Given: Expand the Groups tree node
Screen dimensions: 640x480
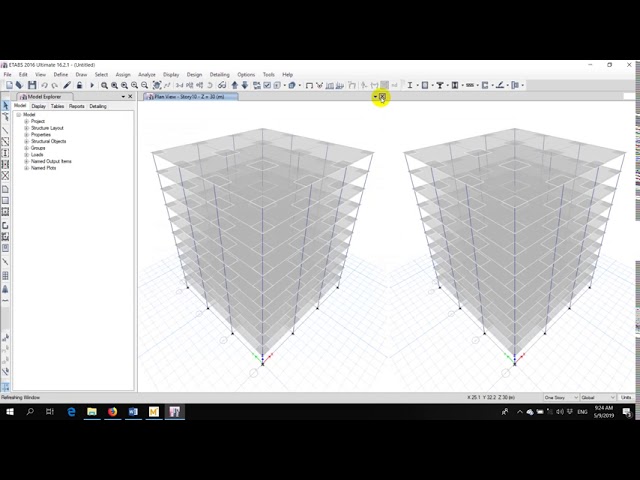Looking at the screenshot, I should pyautogui.click(x=27, y=148).
